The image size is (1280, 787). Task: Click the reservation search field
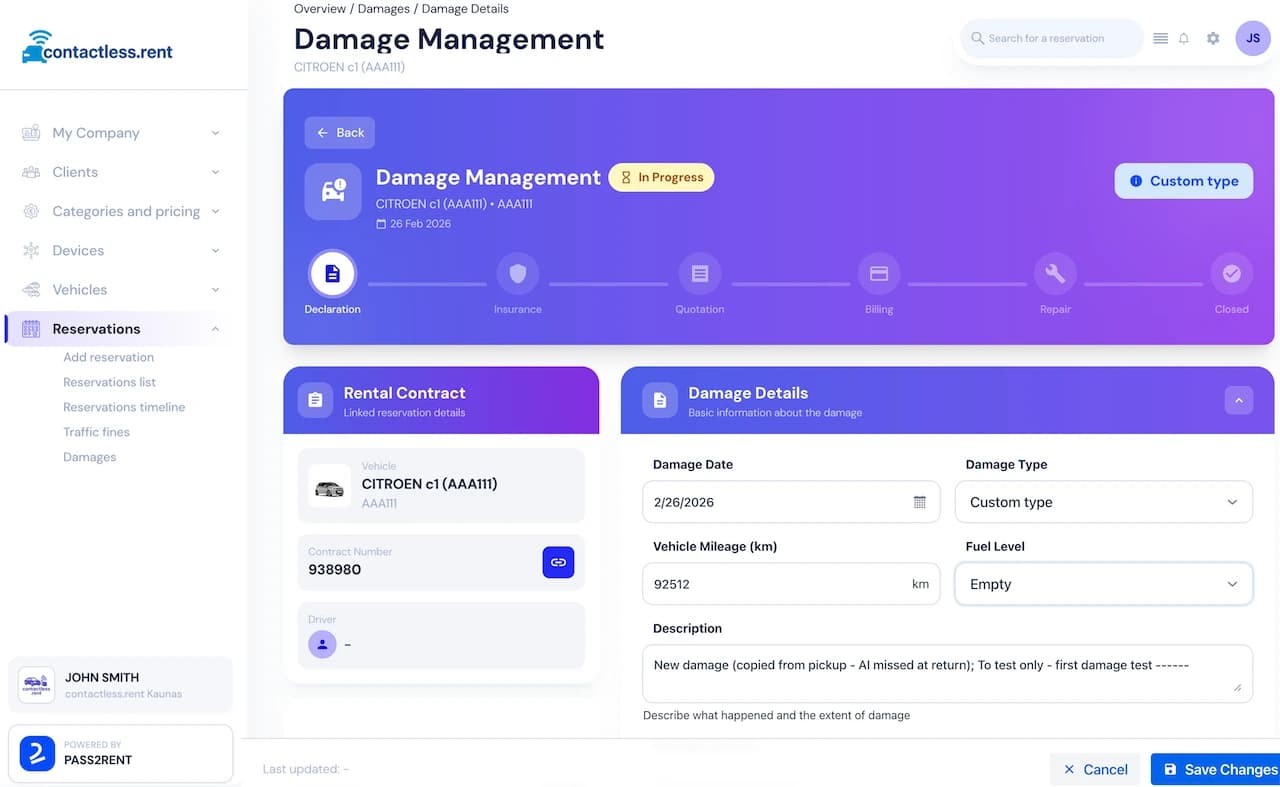click(1050, 38)
